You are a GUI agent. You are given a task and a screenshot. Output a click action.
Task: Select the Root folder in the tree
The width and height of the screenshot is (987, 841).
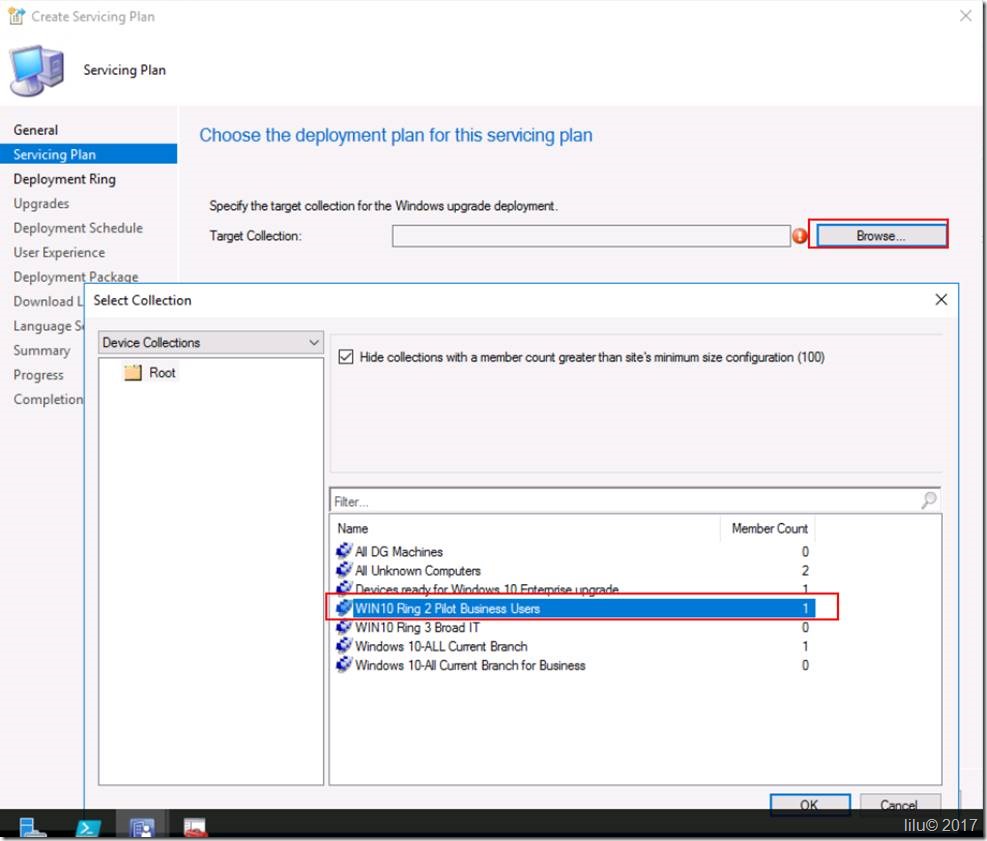click(x=162, y=373)
